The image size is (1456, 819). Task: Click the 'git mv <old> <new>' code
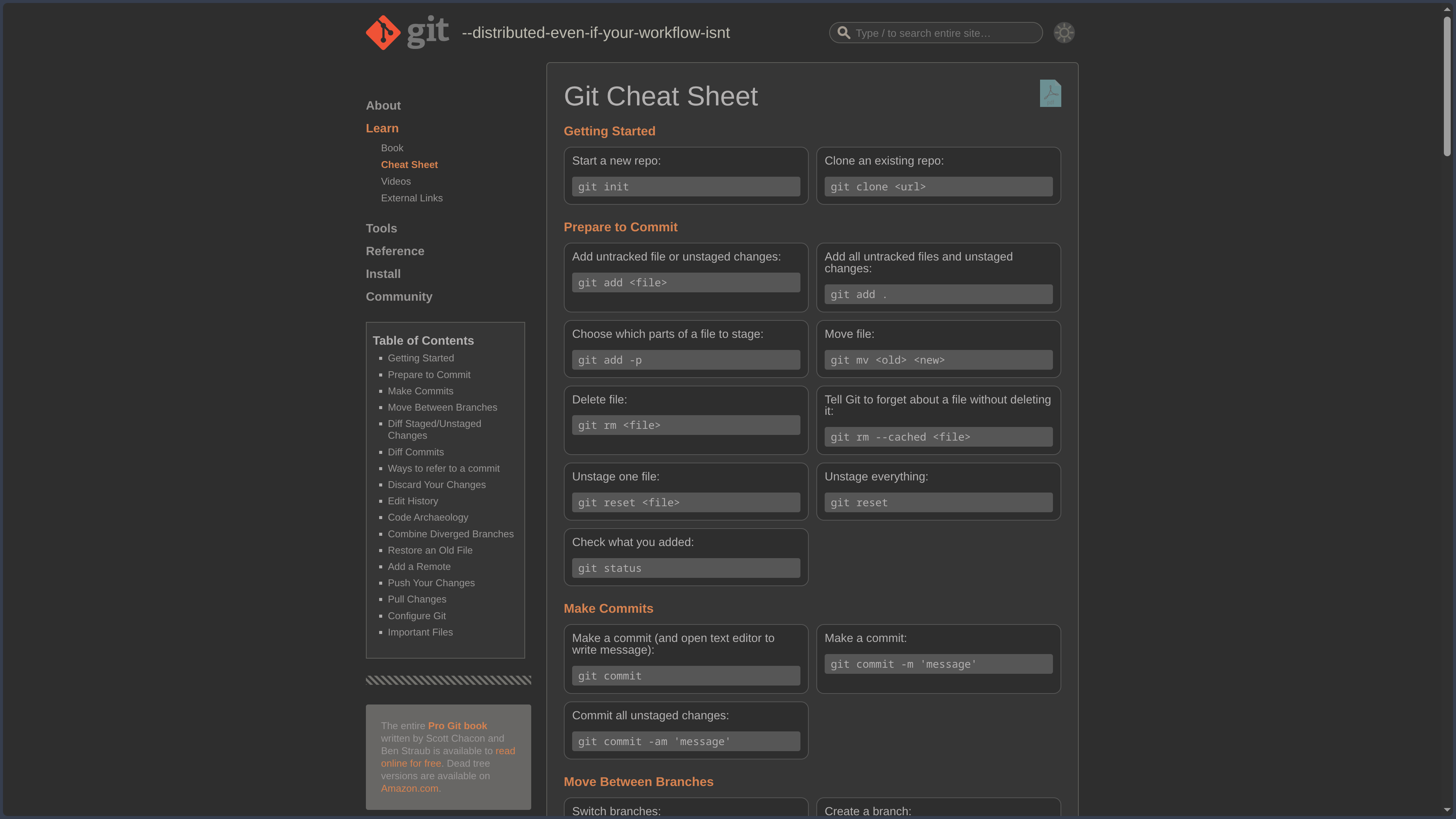pos(938,360)
